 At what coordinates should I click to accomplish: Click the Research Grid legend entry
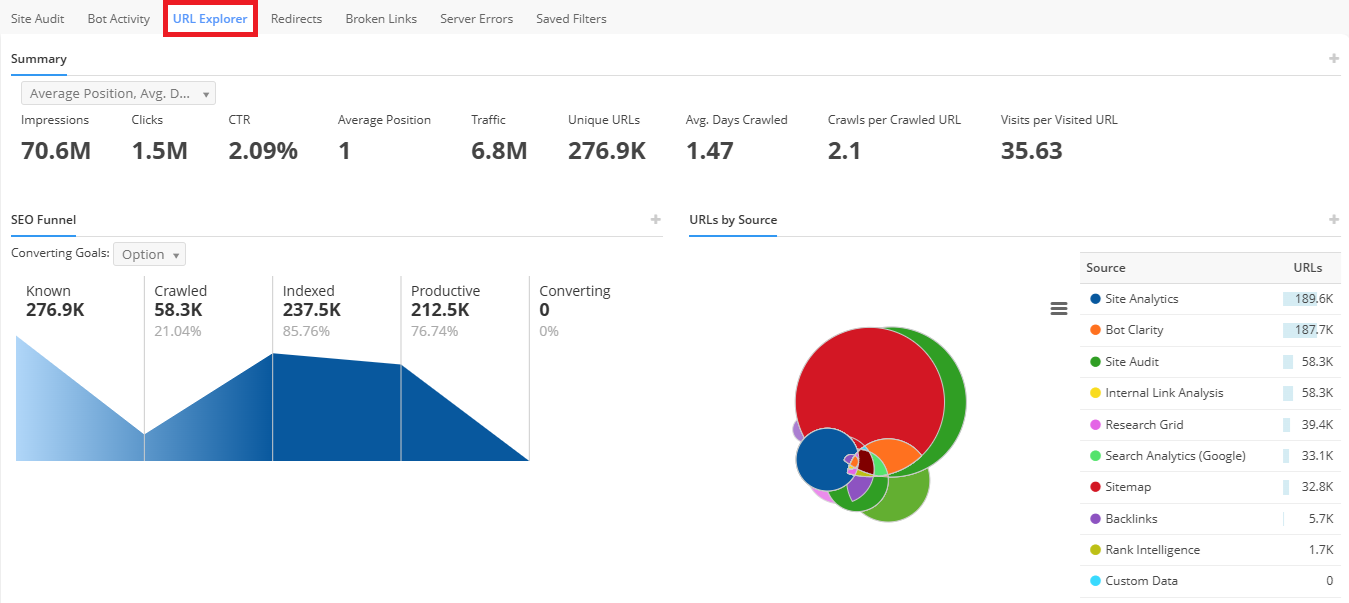1143,425
